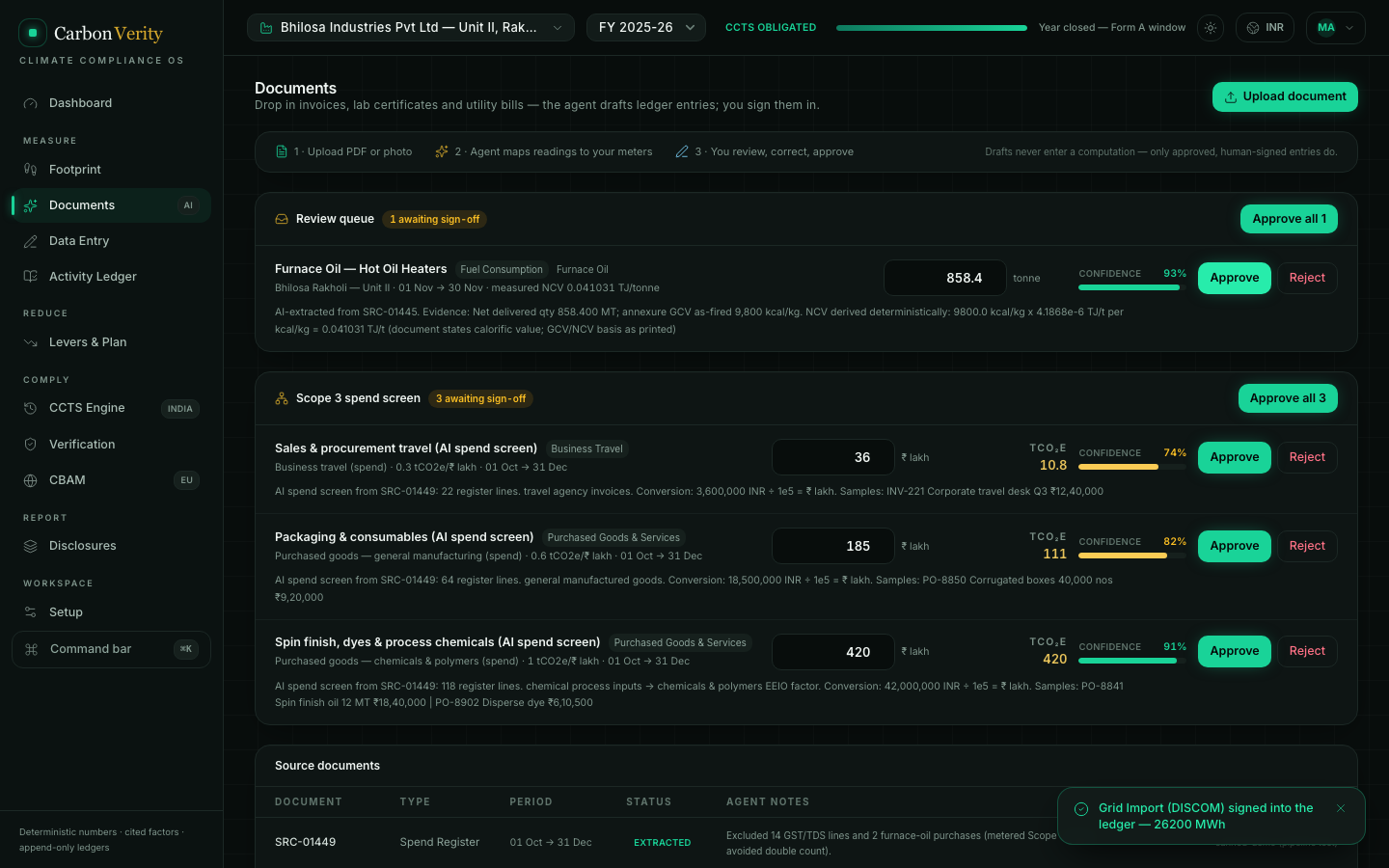Switch the INR currency button
The height and width of the screenshot is (868, 1389).
tap(1265, 28)
